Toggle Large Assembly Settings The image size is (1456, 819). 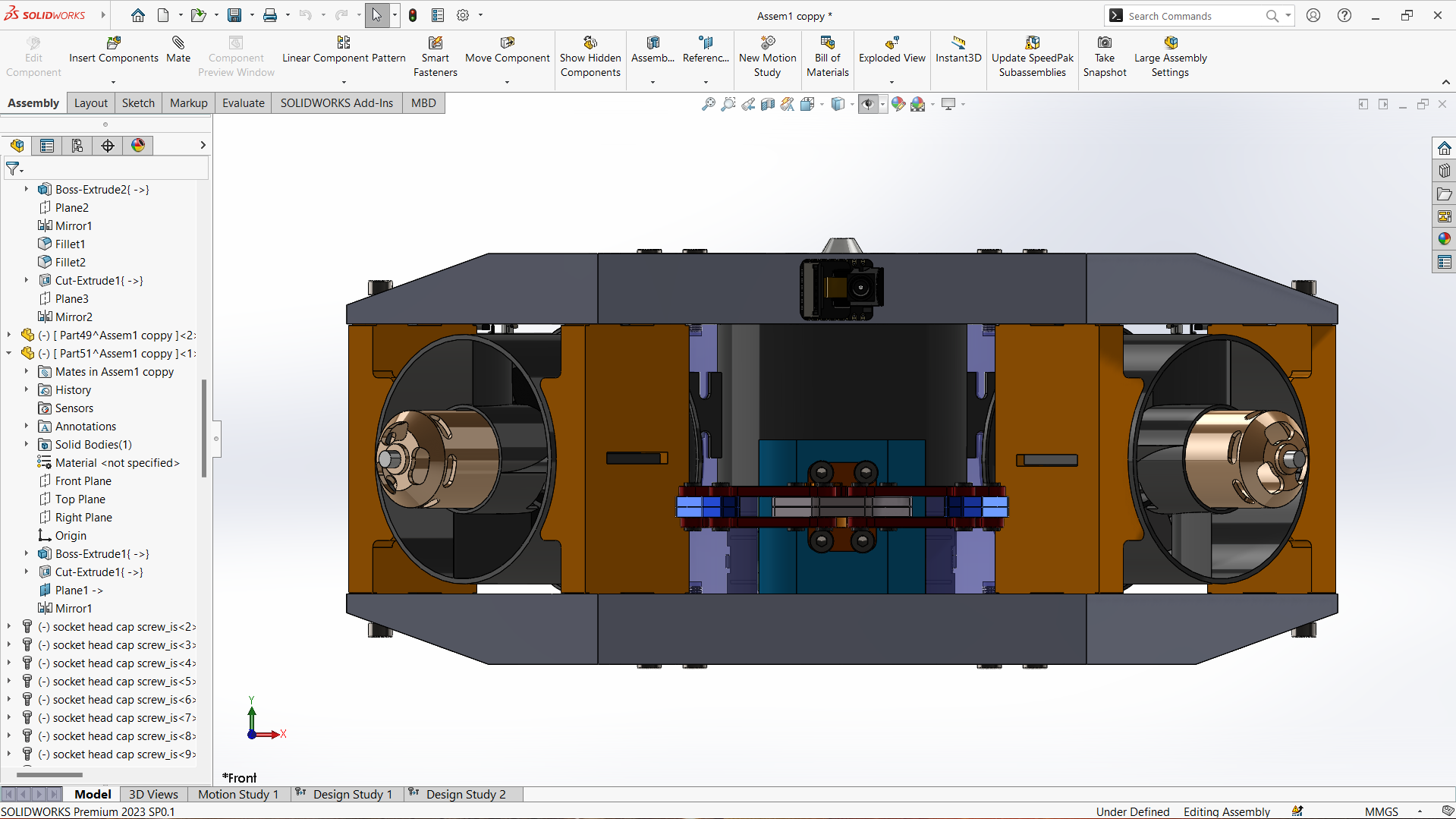coord(1170,43)
